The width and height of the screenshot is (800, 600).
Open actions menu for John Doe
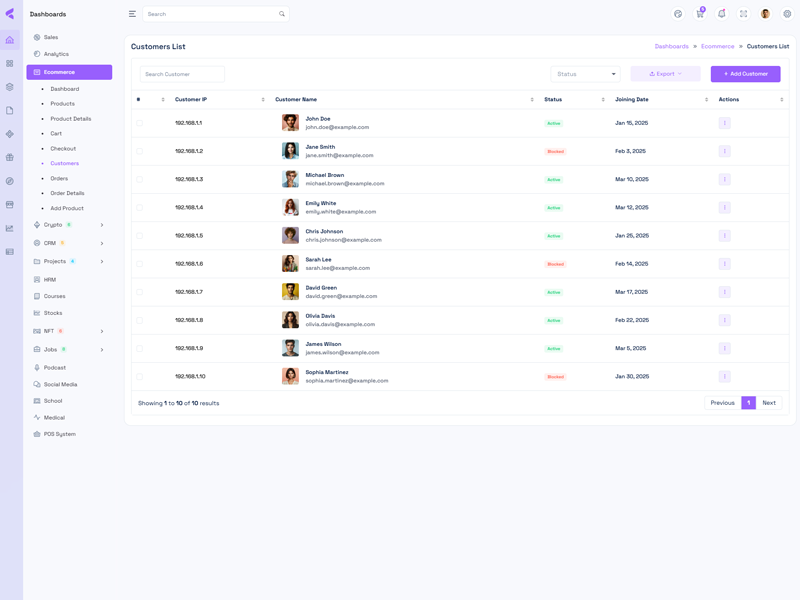724,123
